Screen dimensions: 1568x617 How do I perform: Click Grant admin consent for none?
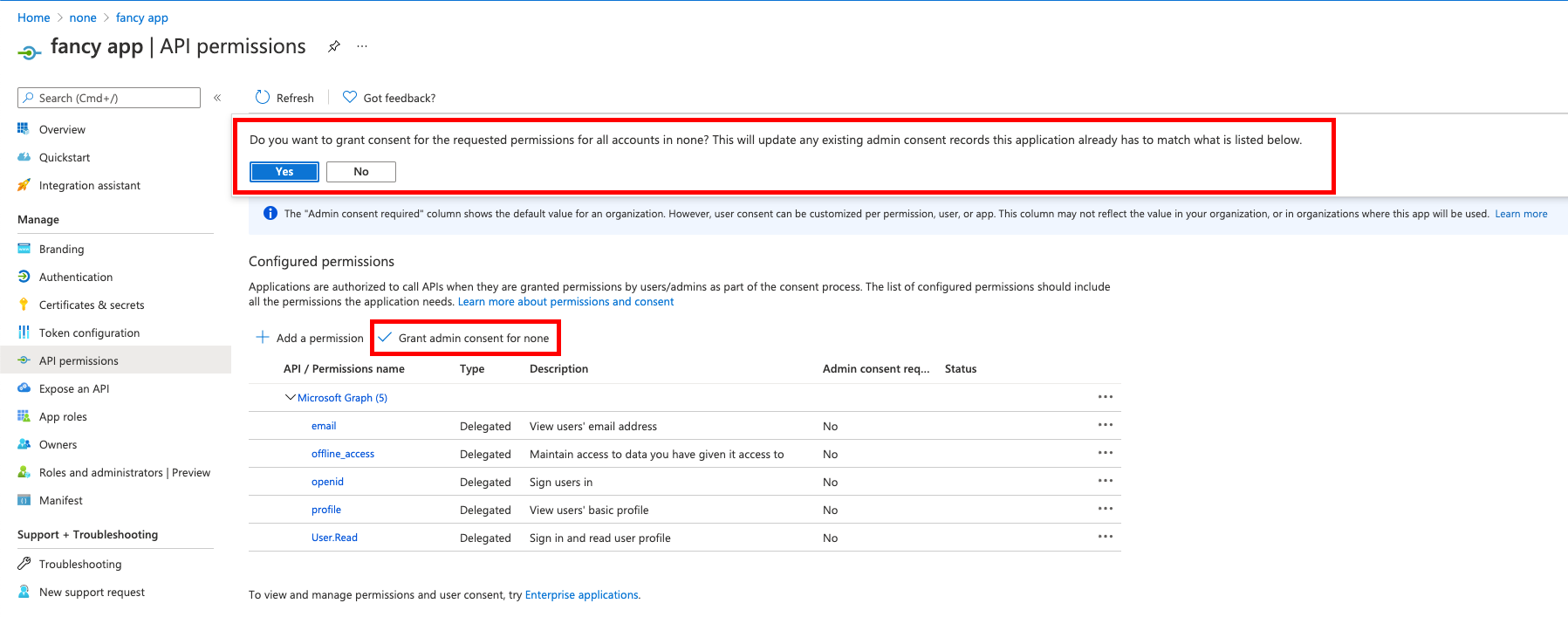tap(464, 338)
